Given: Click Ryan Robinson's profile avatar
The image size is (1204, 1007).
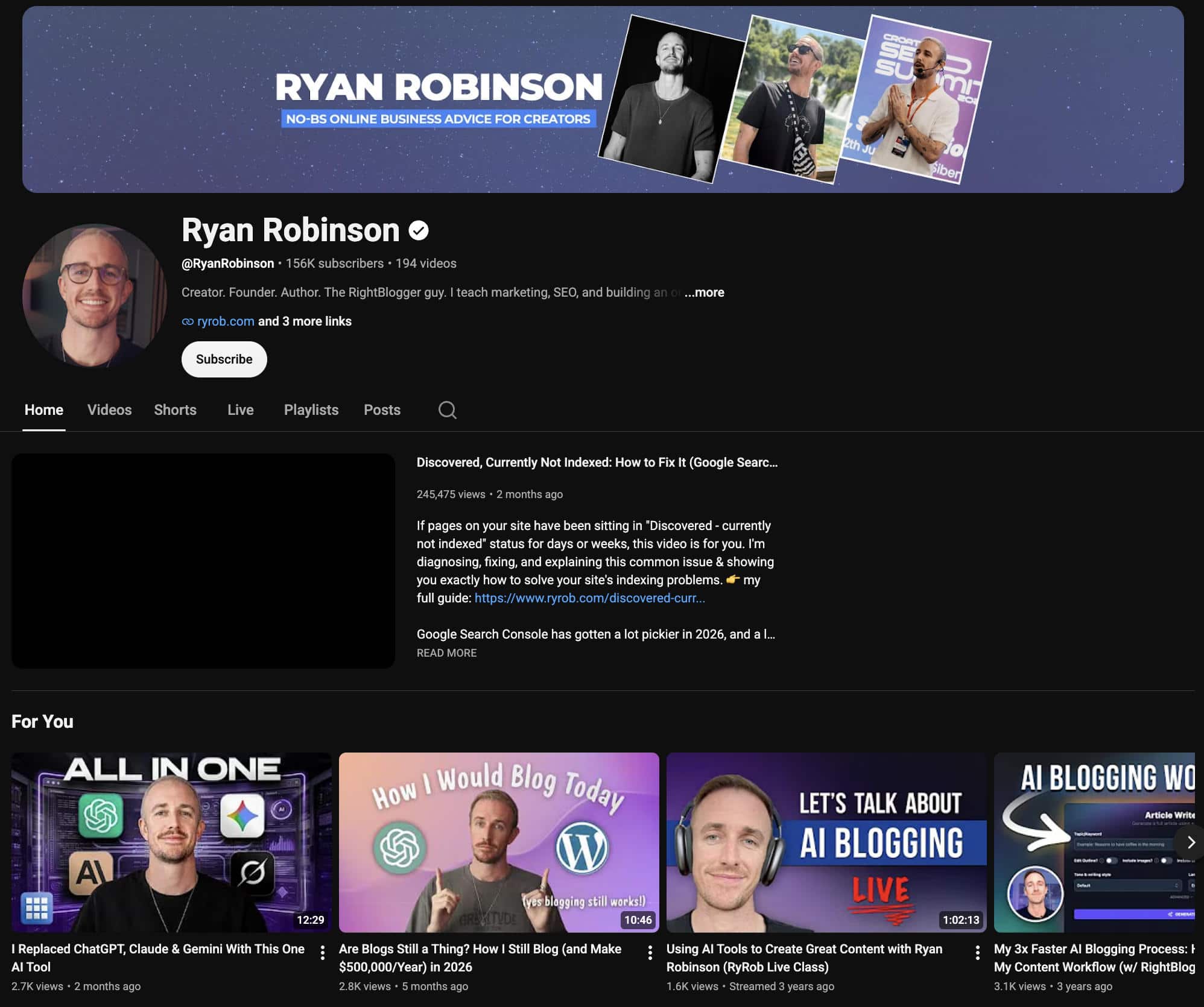Looking at the screenshot, I should tap(95, 295).
